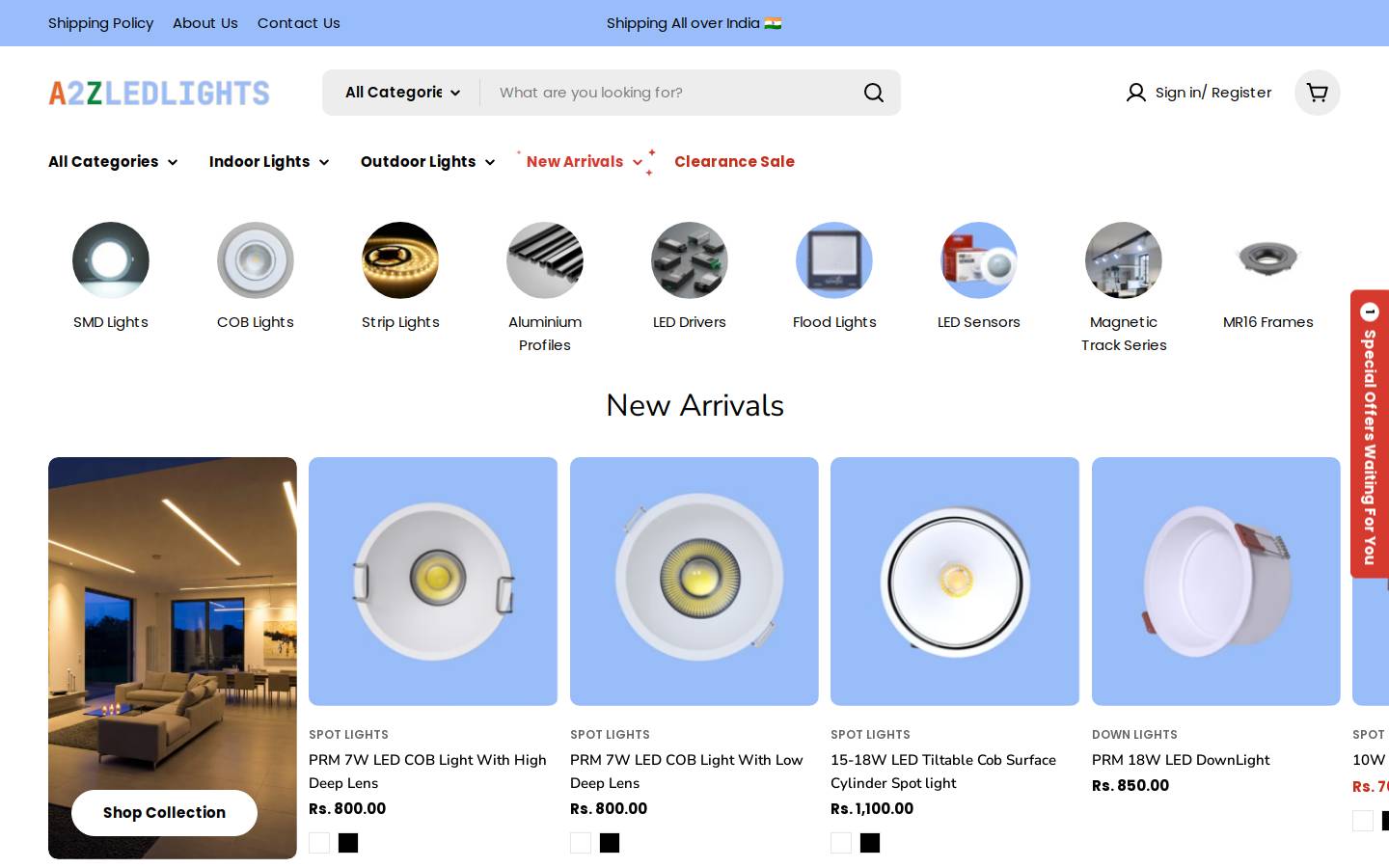Open Special Offers Waiting For You tab

(1370, 434)
